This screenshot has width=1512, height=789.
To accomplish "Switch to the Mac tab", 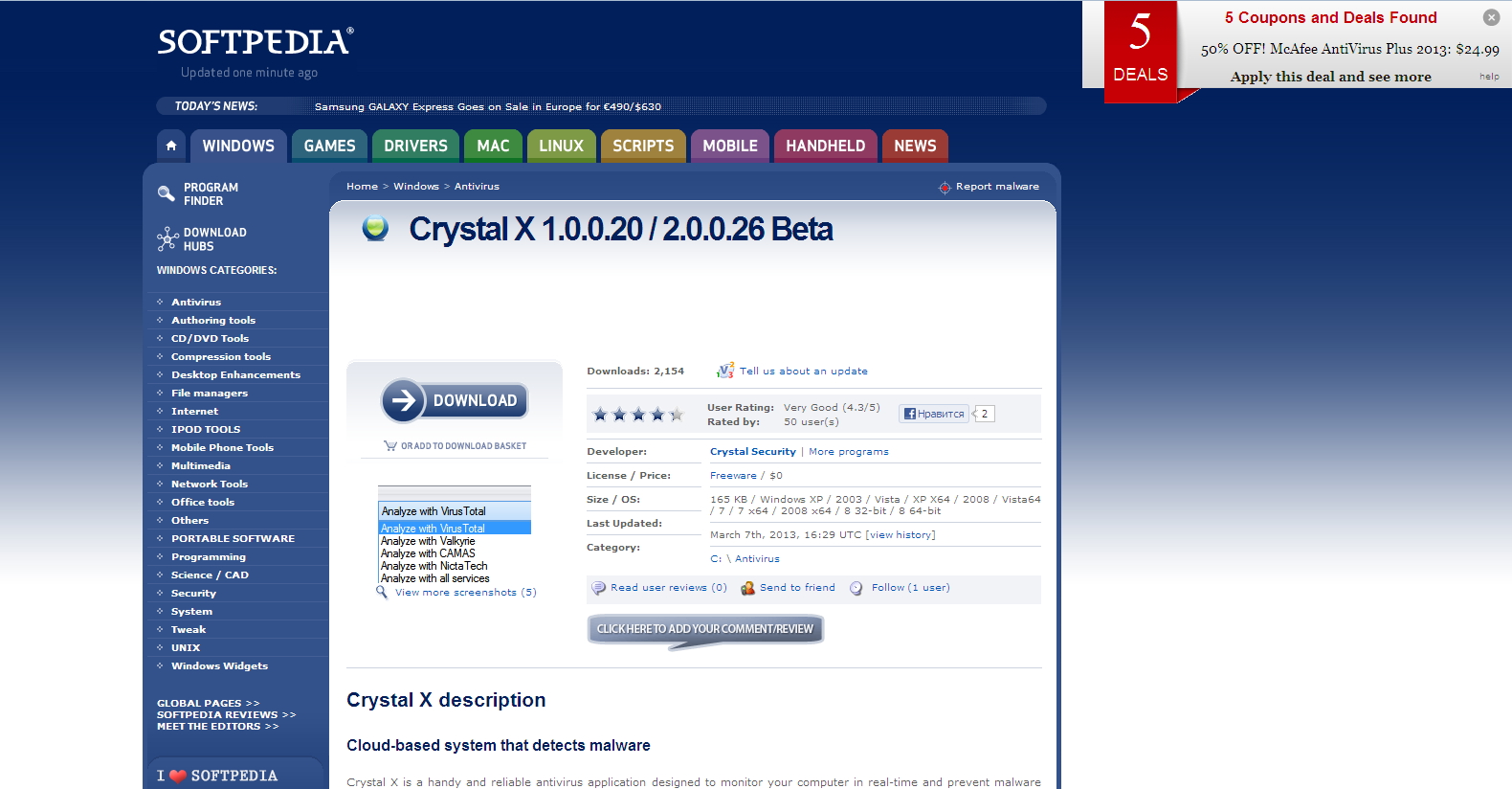I will click(493, 146).
